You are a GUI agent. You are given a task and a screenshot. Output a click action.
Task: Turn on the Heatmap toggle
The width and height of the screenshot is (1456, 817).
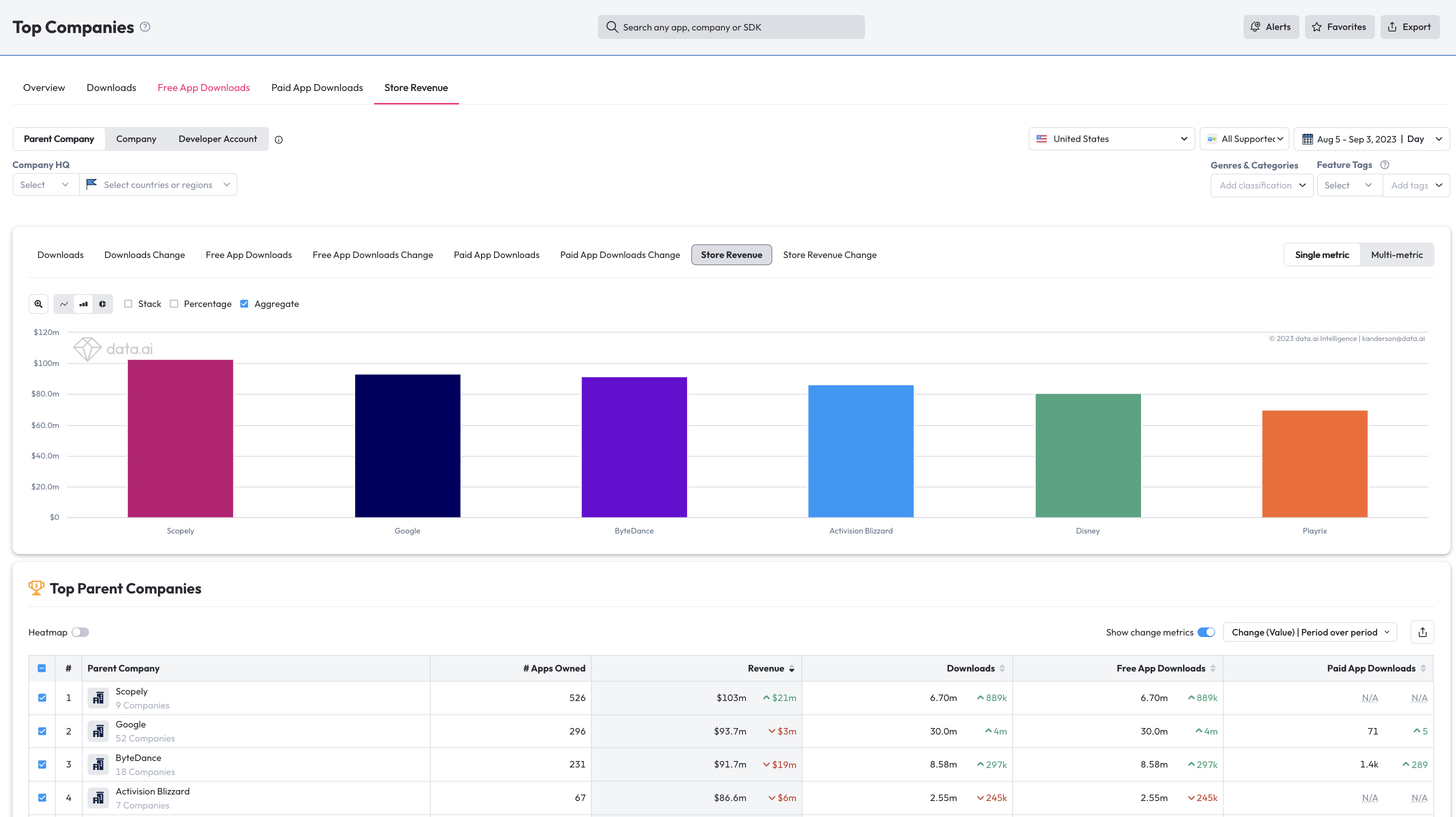point(80,632)
